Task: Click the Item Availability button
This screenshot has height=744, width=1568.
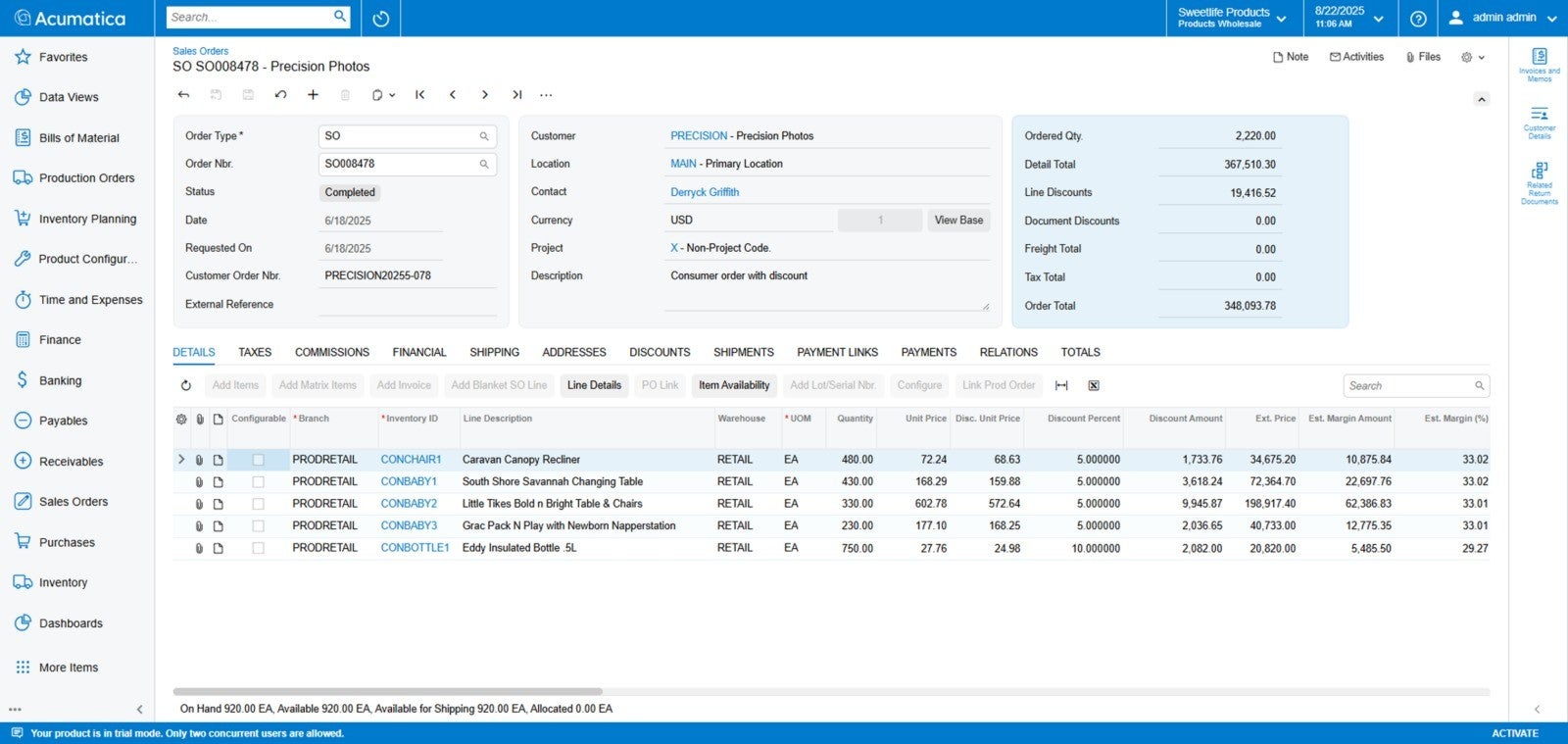Action: coord(734,385)
